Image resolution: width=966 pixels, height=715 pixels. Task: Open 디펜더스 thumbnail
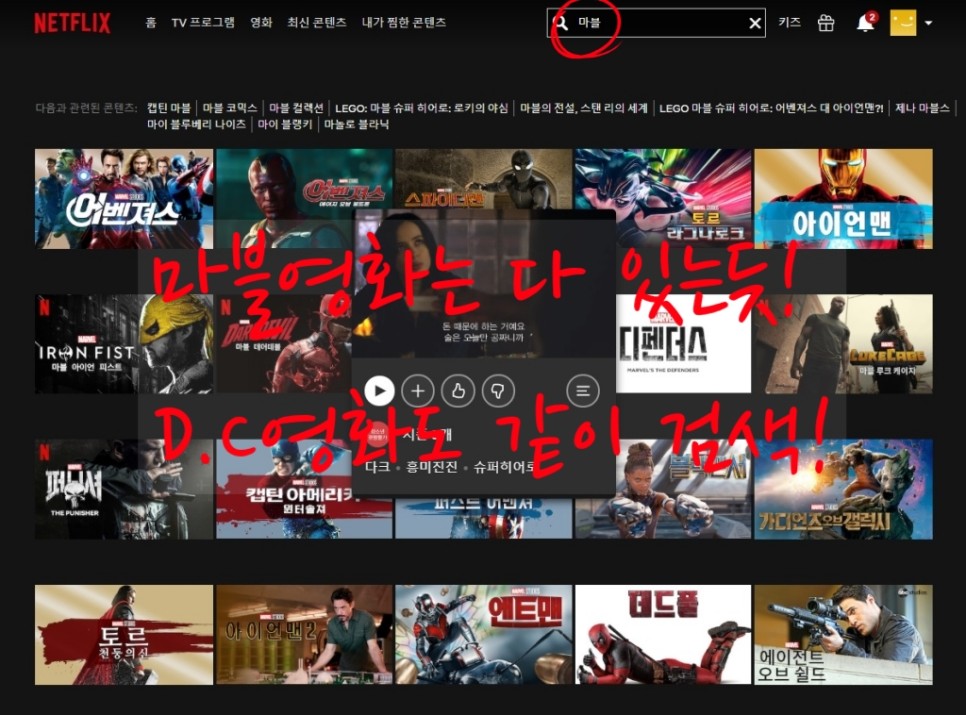[x=683, y=344]
